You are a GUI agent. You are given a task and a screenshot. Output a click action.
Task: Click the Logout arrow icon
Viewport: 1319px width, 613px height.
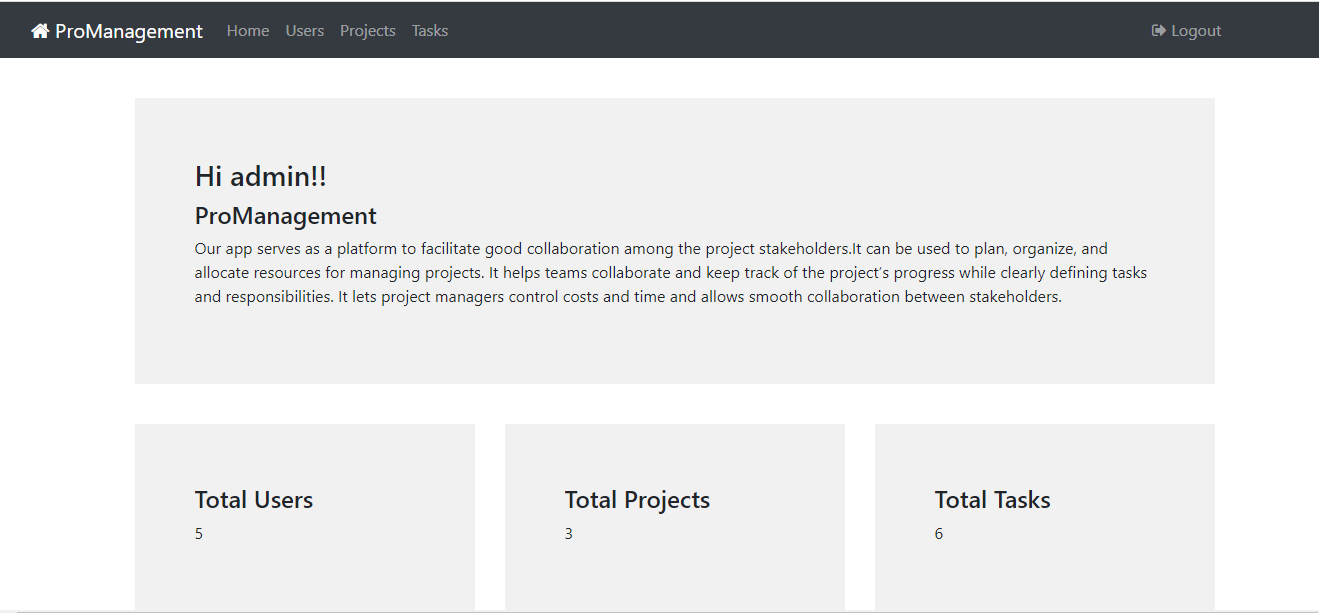pyautogui.click(x=1158, y=30)
